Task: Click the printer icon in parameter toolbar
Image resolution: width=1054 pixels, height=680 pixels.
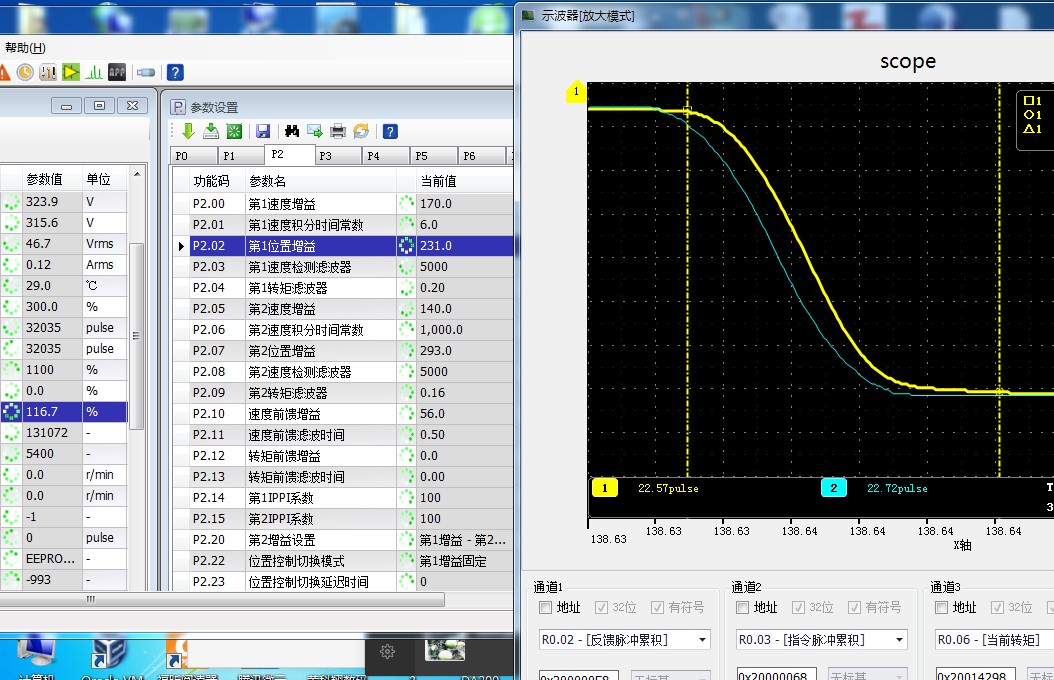Action: [x=338, y=131]
